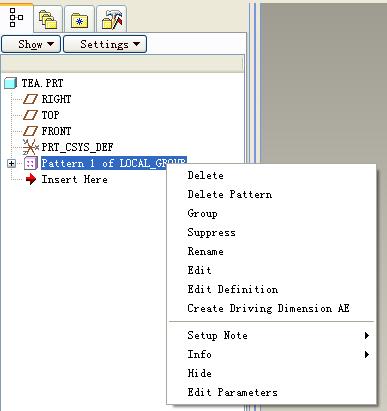The width and height of the screenshot is (387, 411).
Task: Select the RIGHT datum plane
Action: click(56, 99)
